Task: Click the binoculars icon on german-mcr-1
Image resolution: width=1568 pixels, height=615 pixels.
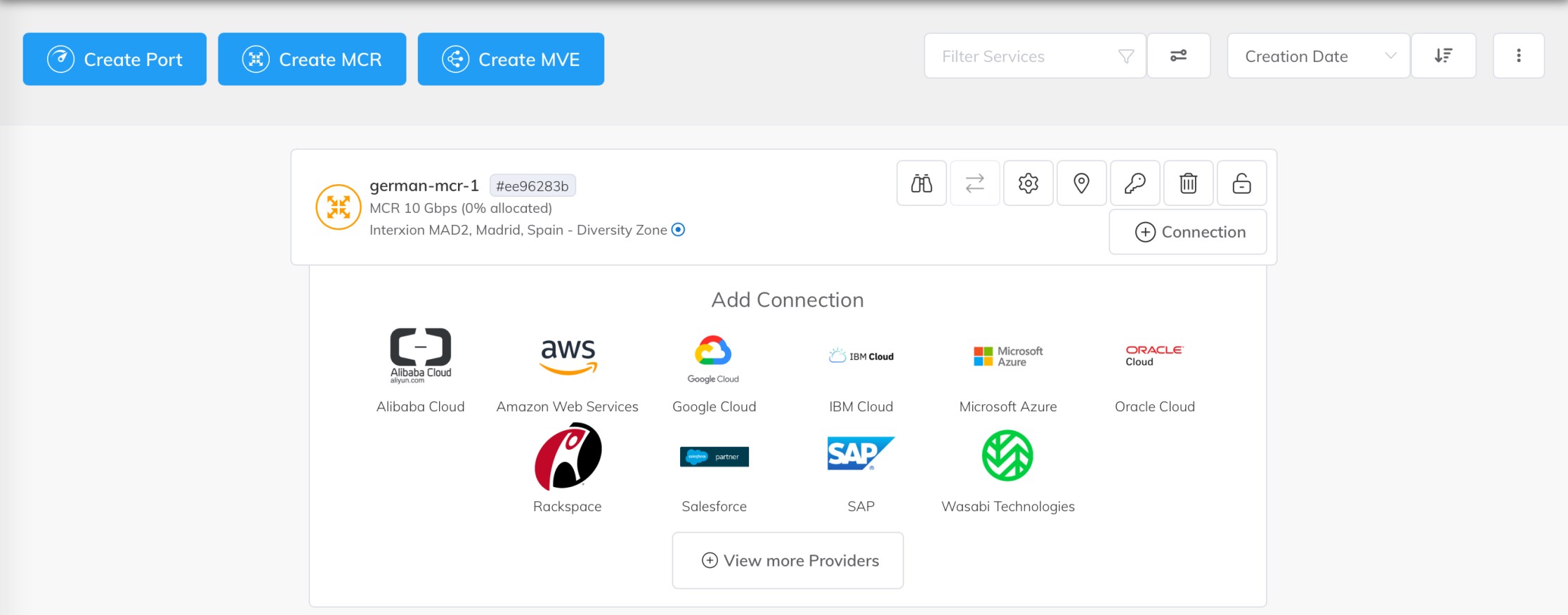Action: (922, 183)
